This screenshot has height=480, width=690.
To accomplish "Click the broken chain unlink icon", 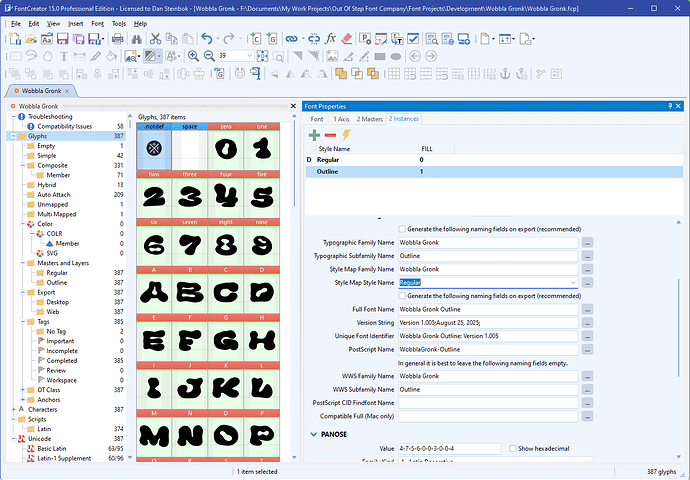I will coord(314,39).
